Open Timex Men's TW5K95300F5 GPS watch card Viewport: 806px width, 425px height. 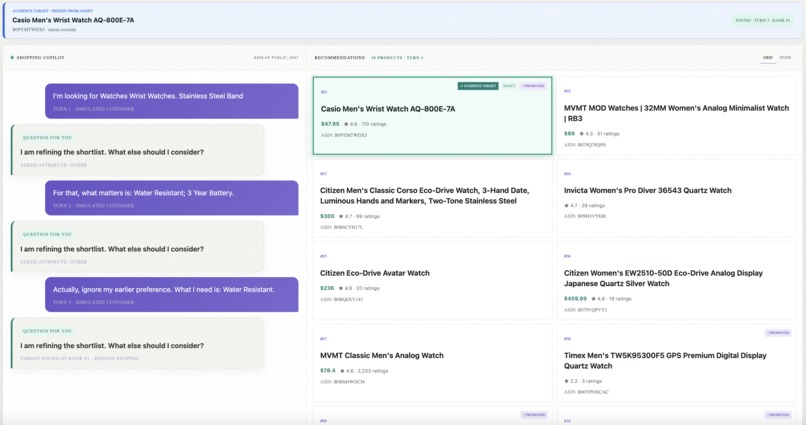(676, 363)
